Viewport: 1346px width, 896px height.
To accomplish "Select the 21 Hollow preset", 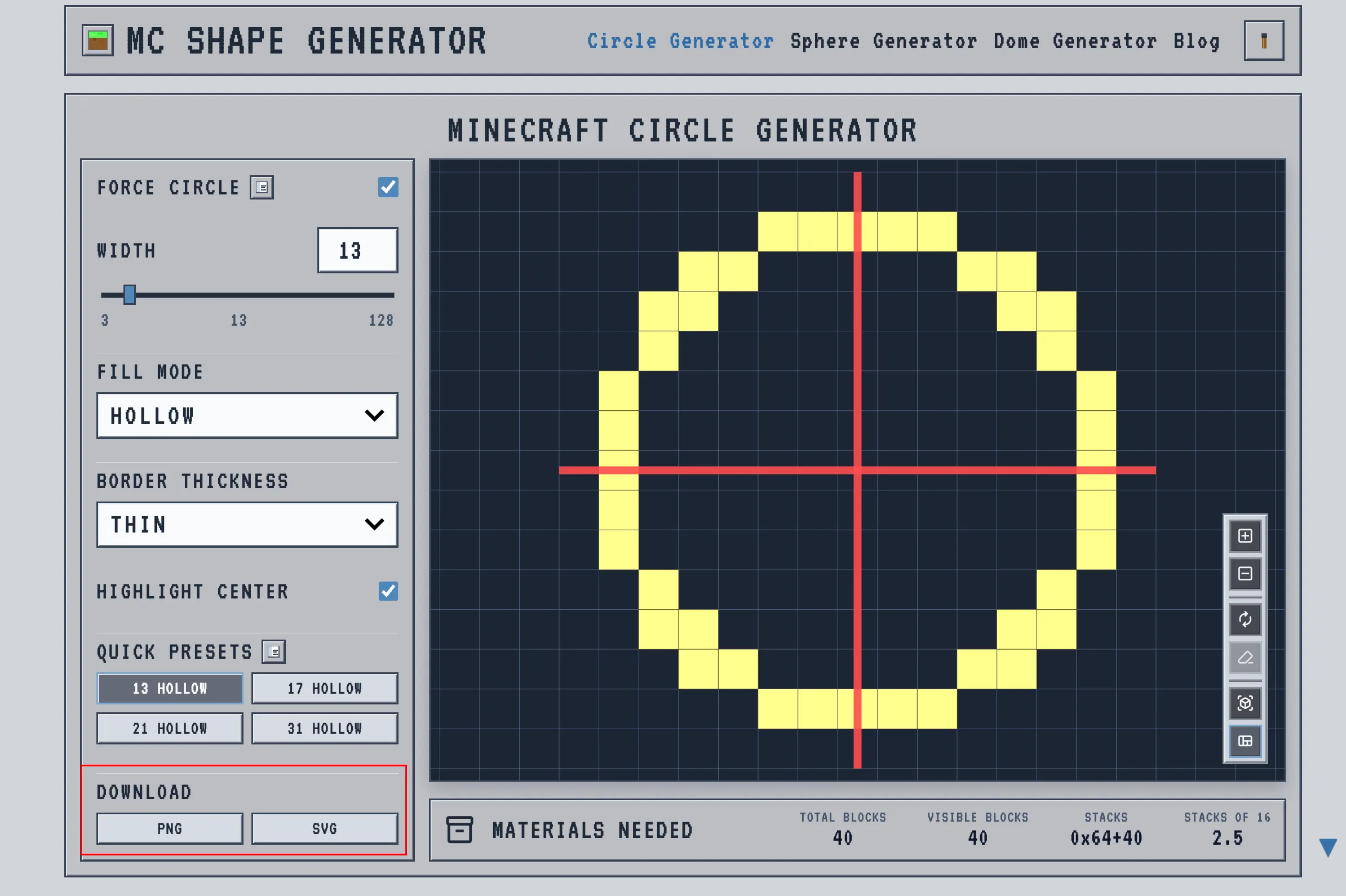I will pyautogui.click(x=170, y=729).
